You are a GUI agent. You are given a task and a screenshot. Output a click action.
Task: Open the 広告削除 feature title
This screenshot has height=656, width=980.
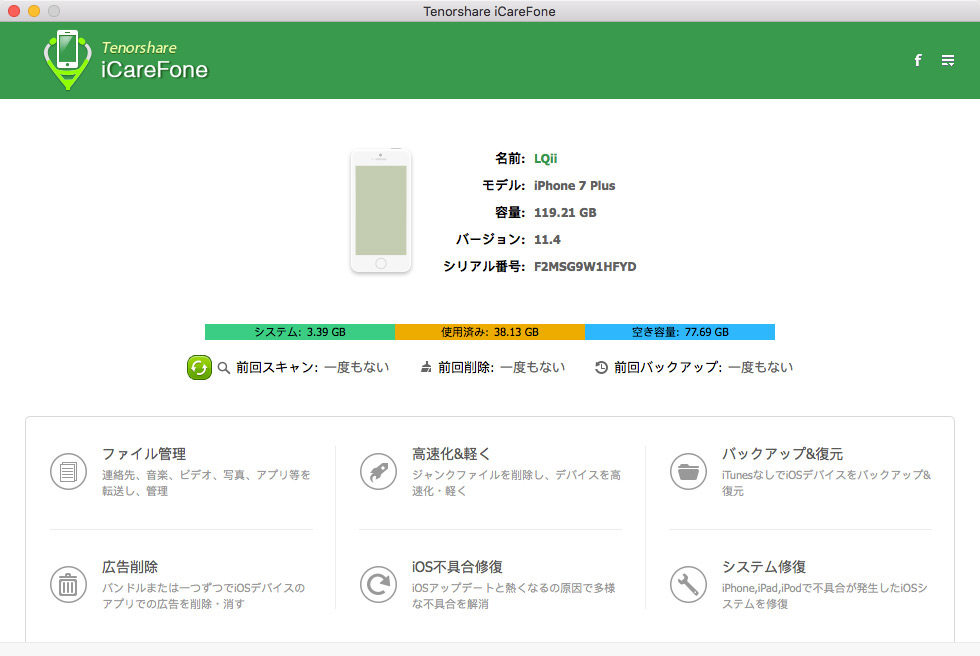(130, 567)
